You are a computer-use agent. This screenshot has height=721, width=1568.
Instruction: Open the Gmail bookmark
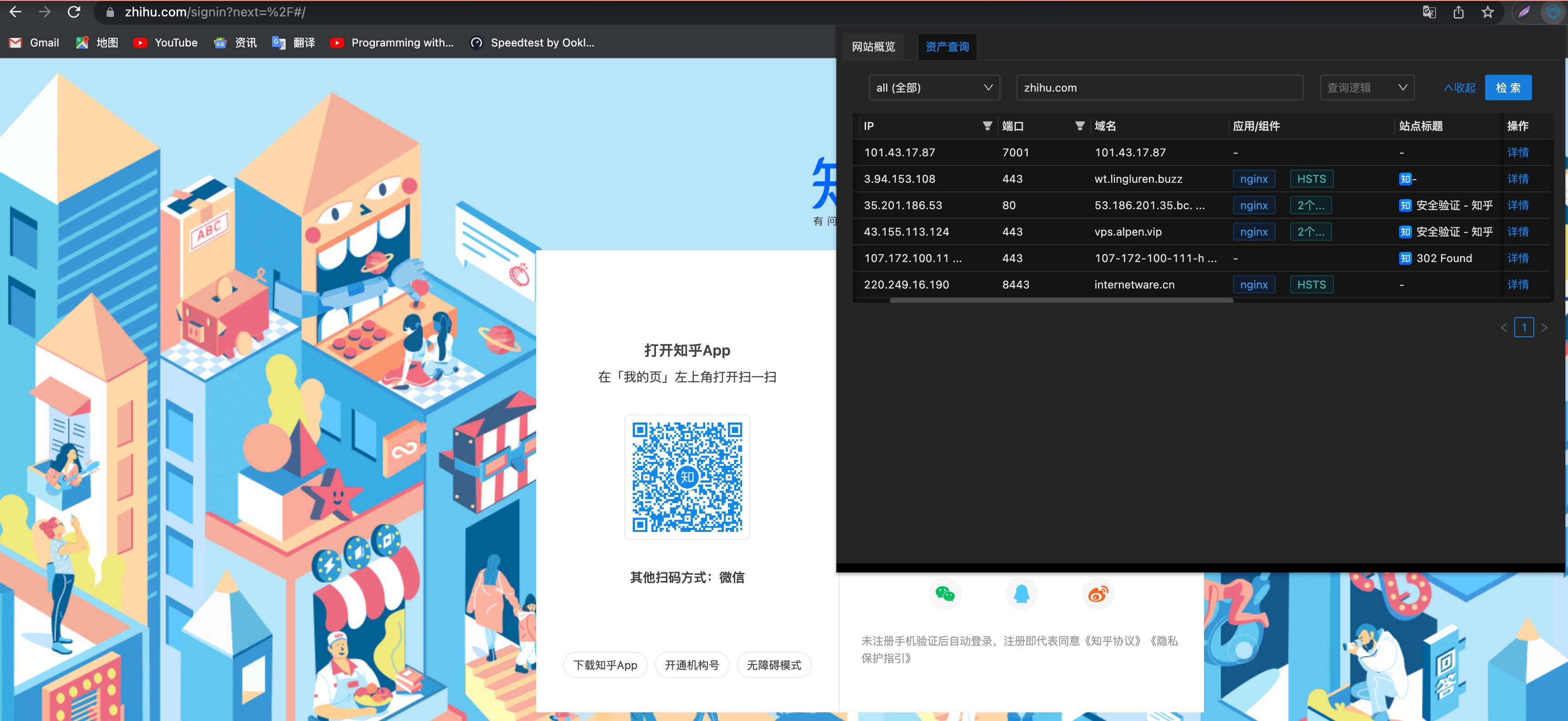[x=34, y=43]
